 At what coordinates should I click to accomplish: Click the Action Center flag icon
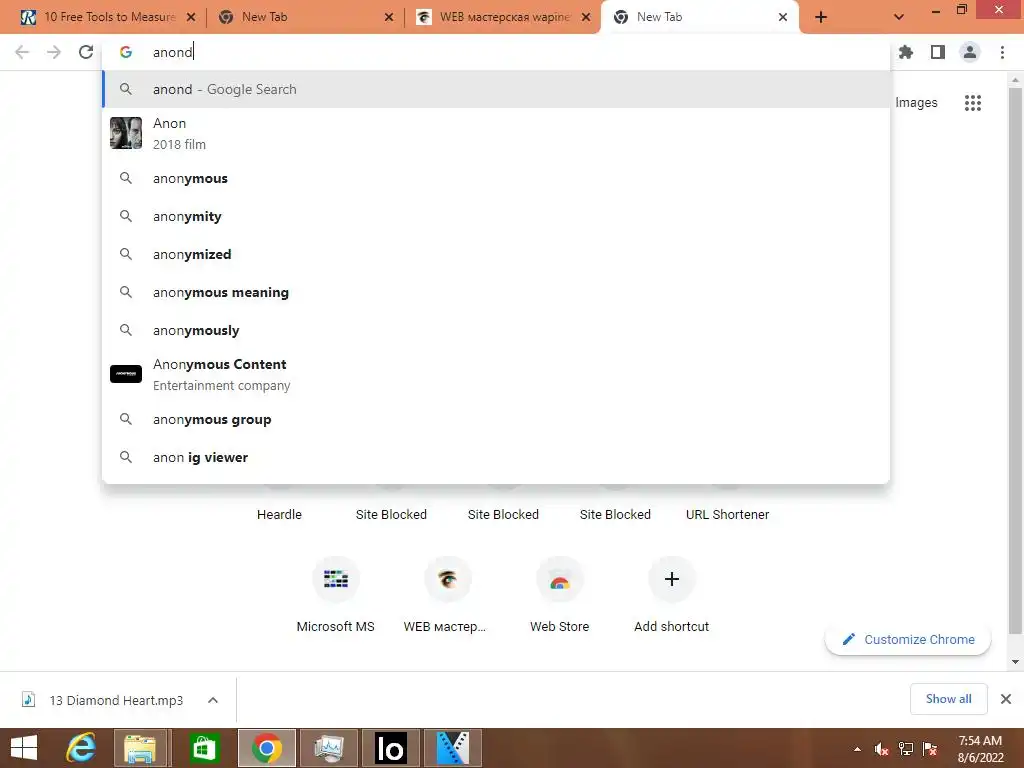tap(930, 749)
